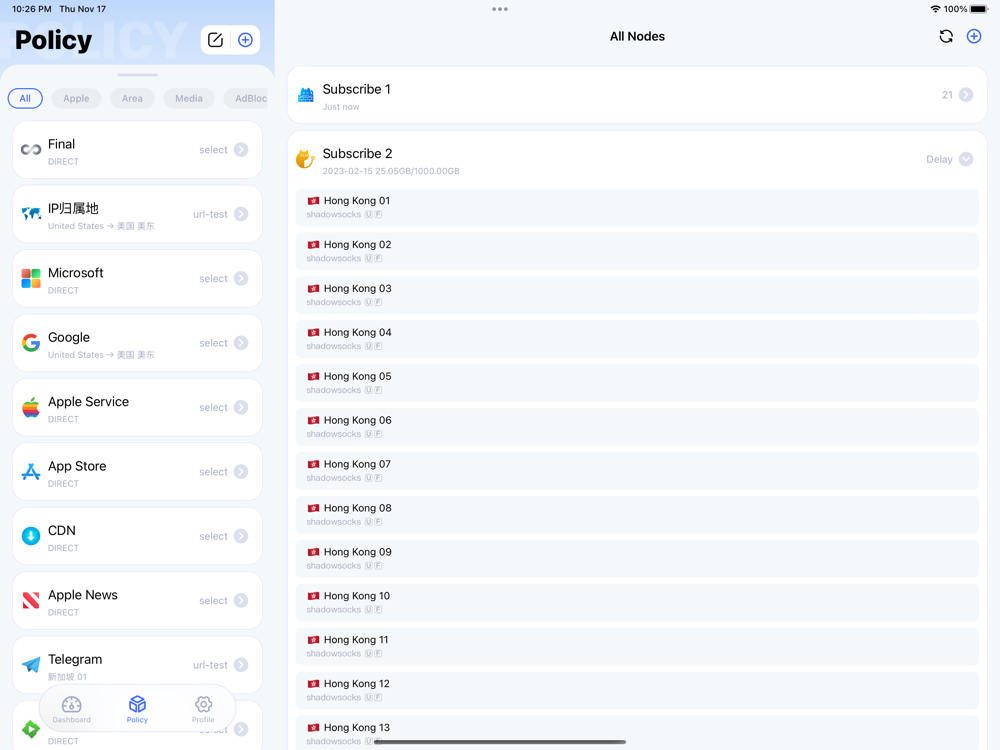Click the Subscribe 1 castle icon
Screen dimensions: 1000x750
click(306, 95)
